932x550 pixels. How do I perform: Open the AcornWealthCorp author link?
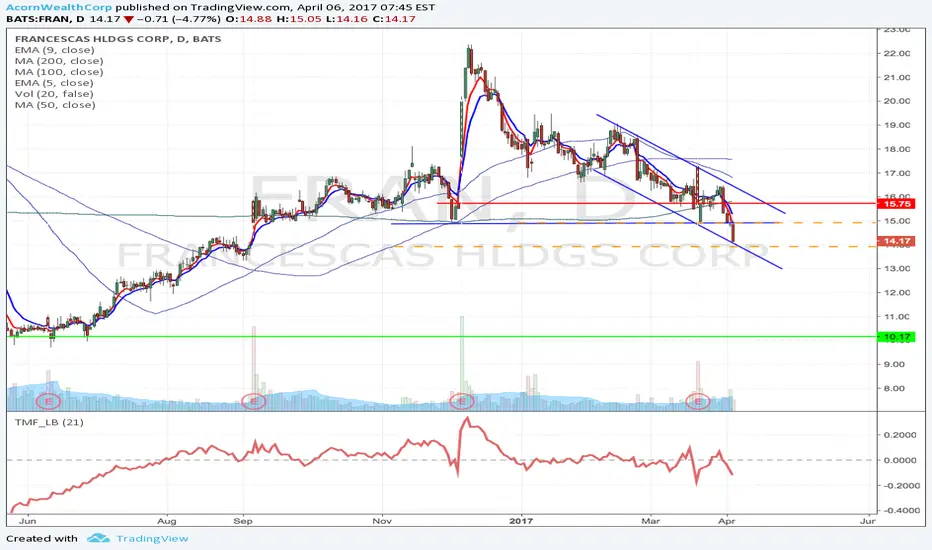coord(59,7)
